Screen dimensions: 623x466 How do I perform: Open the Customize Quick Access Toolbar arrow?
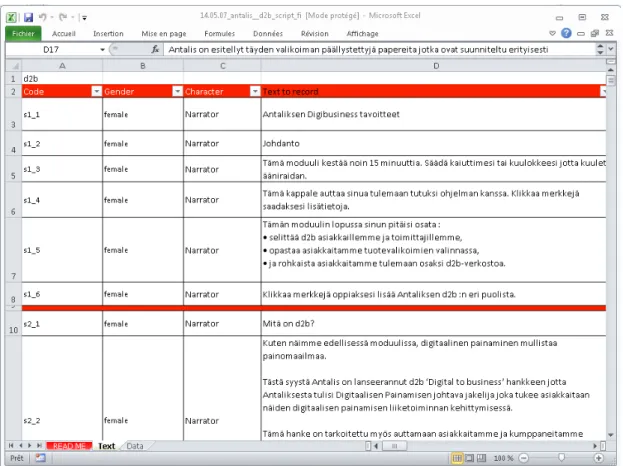coord(84,17)
